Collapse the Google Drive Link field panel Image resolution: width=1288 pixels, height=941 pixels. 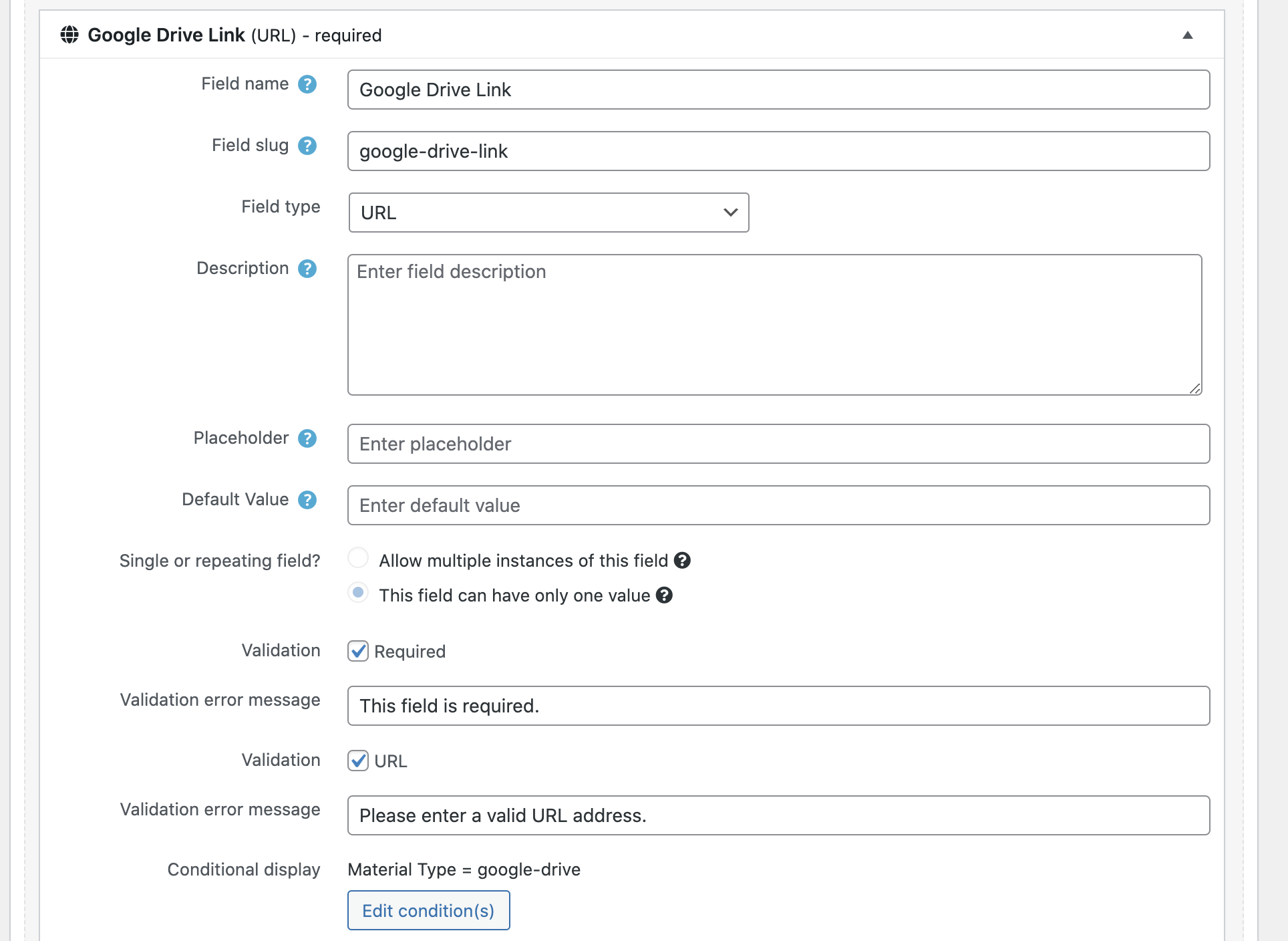[1188, 35]
